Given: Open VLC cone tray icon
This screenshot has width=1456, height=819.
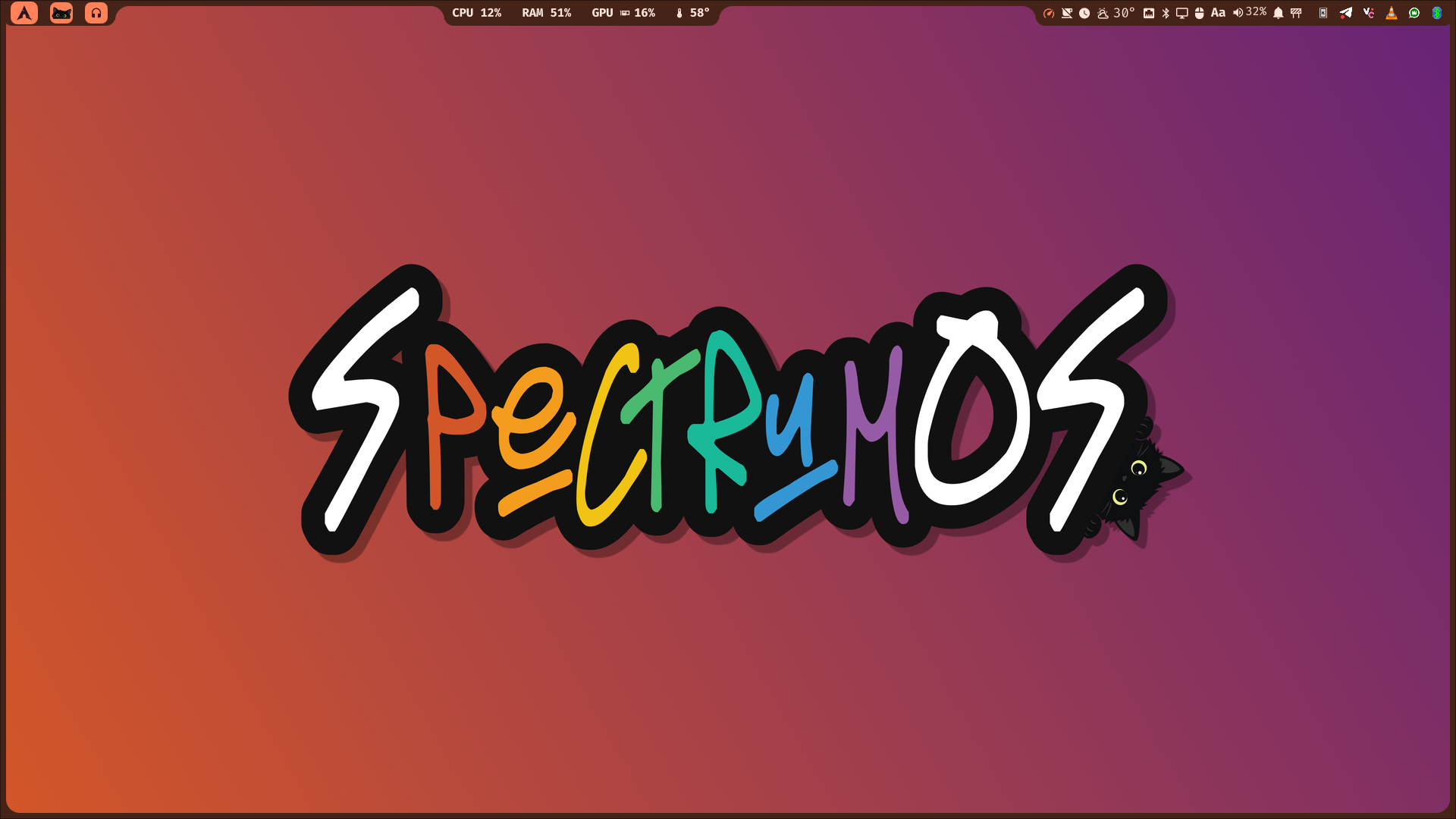Looking at the screenshot, I should click(x=1392, y=13).
